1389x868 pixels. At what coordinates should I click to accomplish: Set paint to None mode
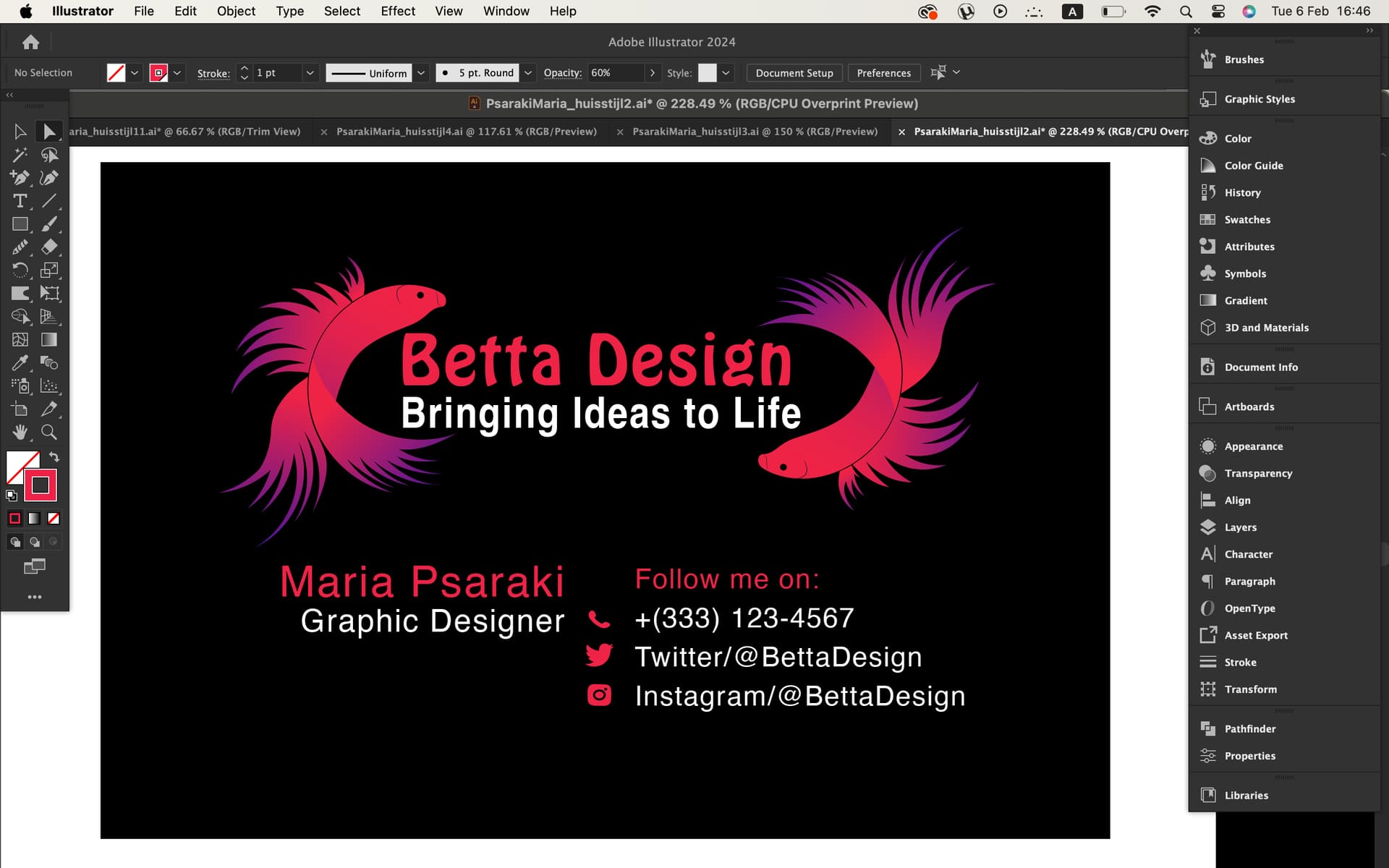[54, 519]
